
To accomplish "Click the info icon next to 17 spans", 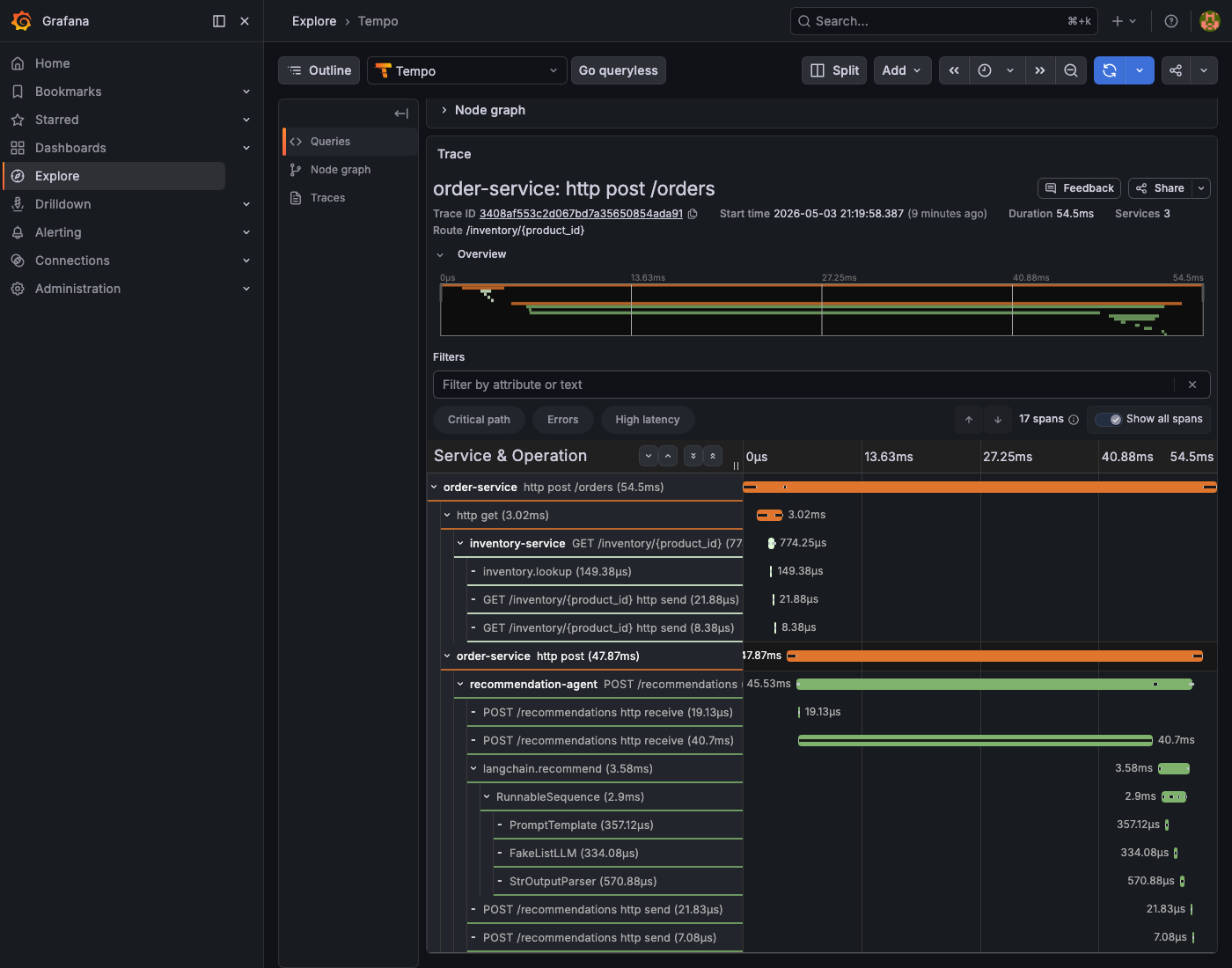I will [1074, 420].
